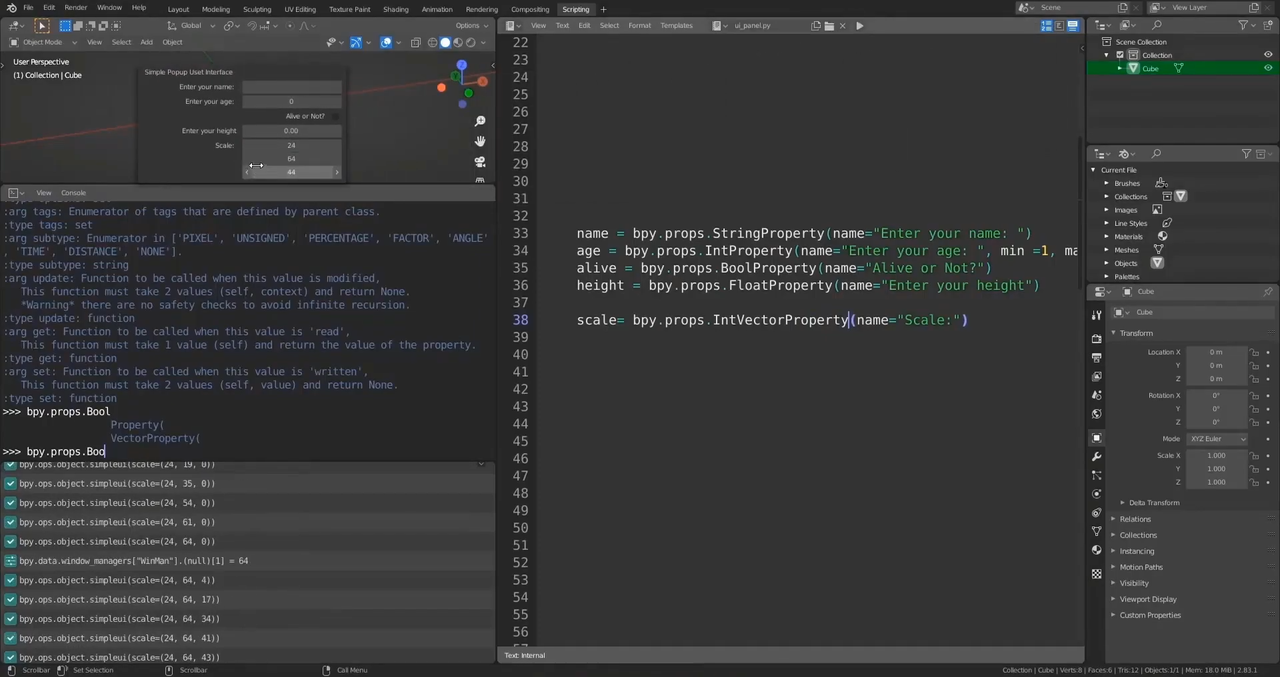Toggle the pin icon in the Properties header

(1267, 291)
